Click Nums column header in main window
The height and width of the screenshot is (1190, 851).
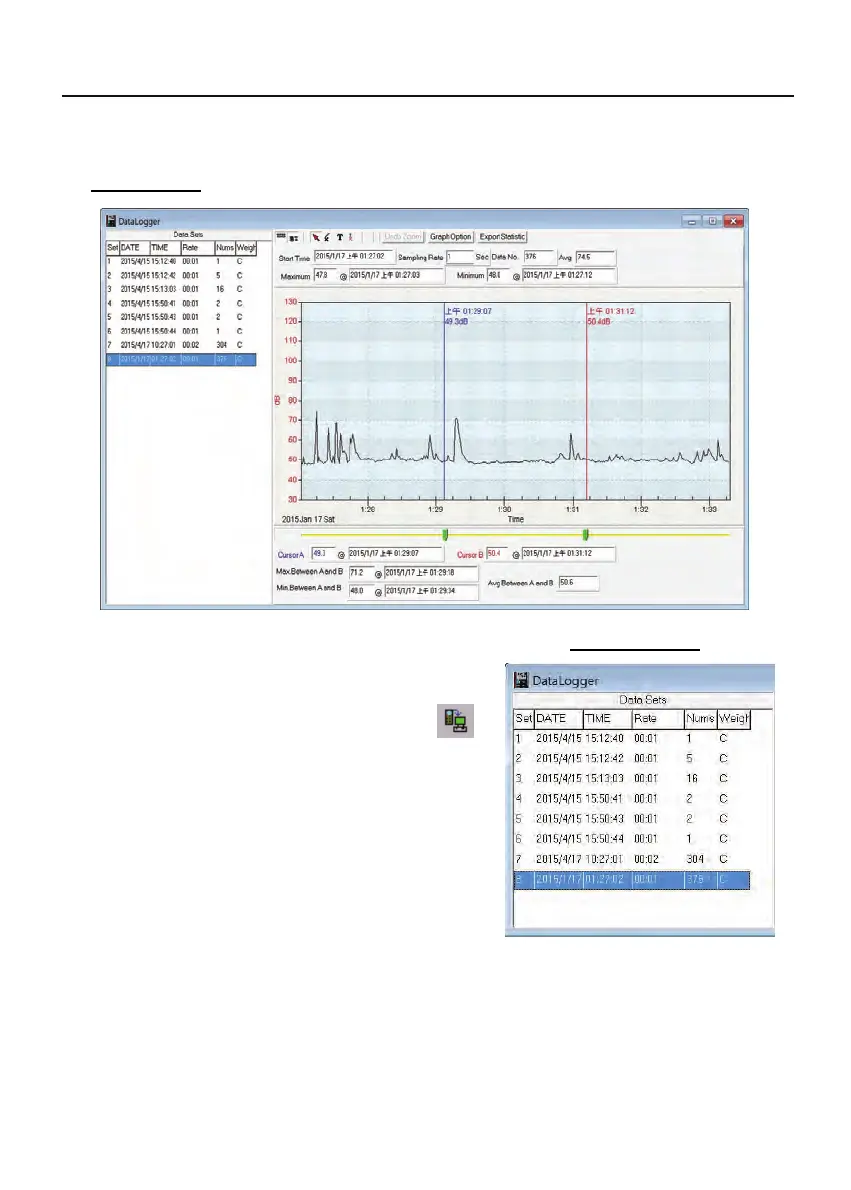point(225,247)
